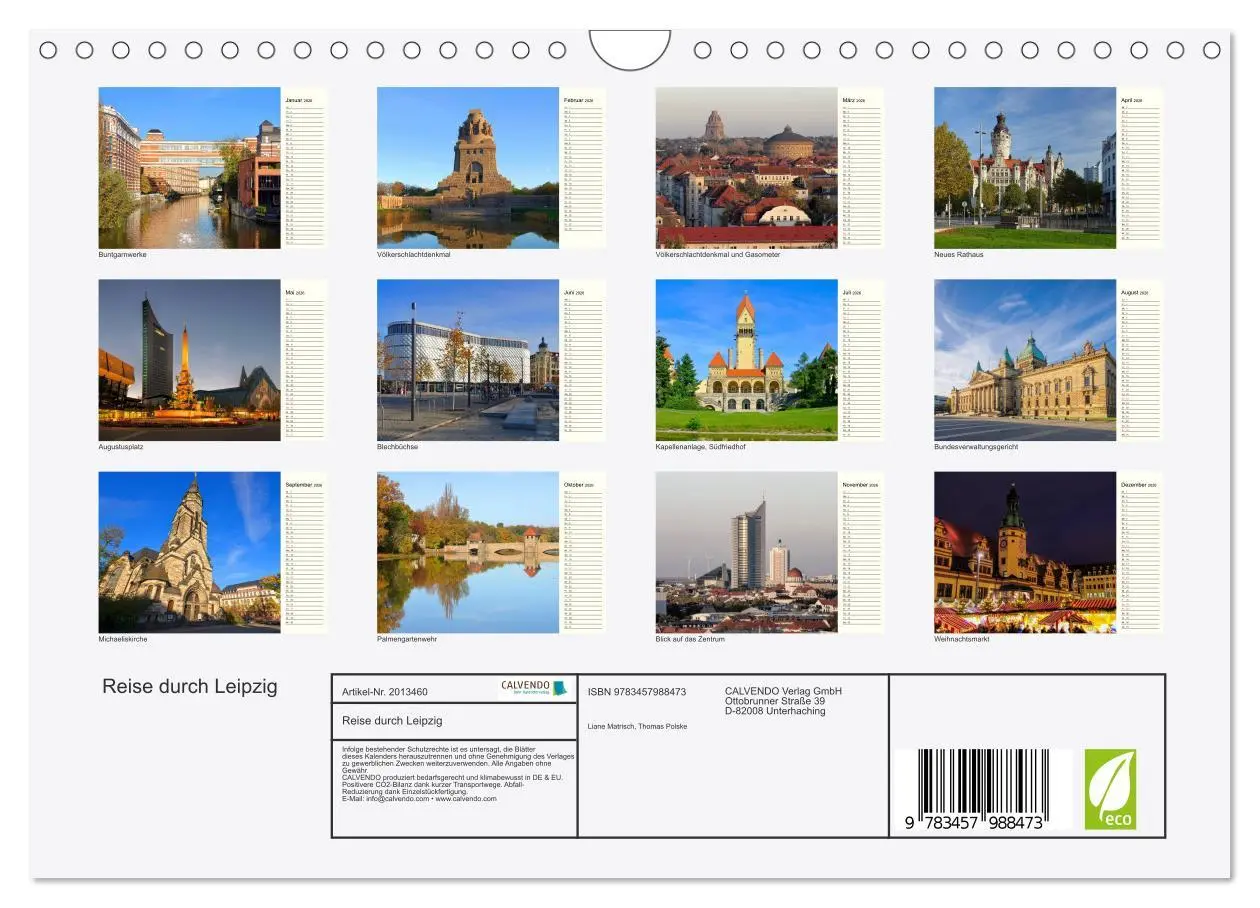Select the Bundesverwaltungsgericht August photo
The width and height of the screenshot is (1260, 908).
pyautogui.click(x=1025, y=360)
